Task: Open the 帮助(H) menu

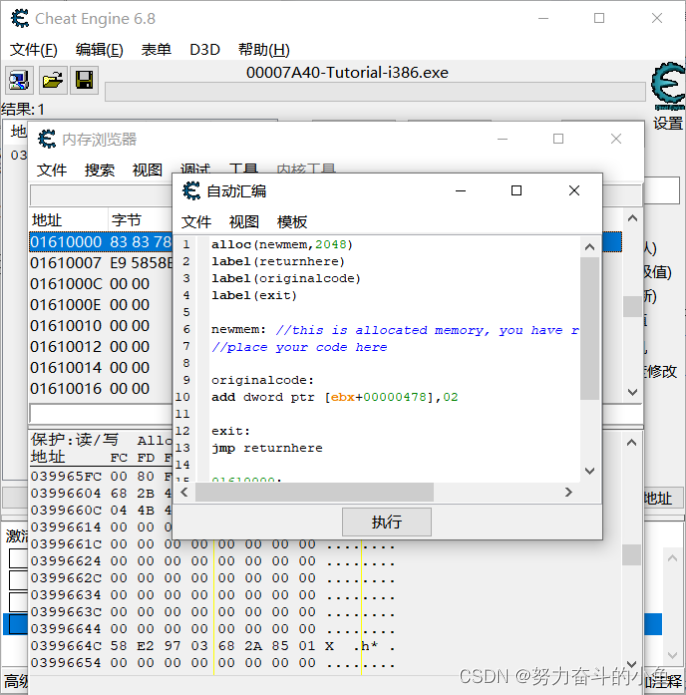Action: [264, 50]
